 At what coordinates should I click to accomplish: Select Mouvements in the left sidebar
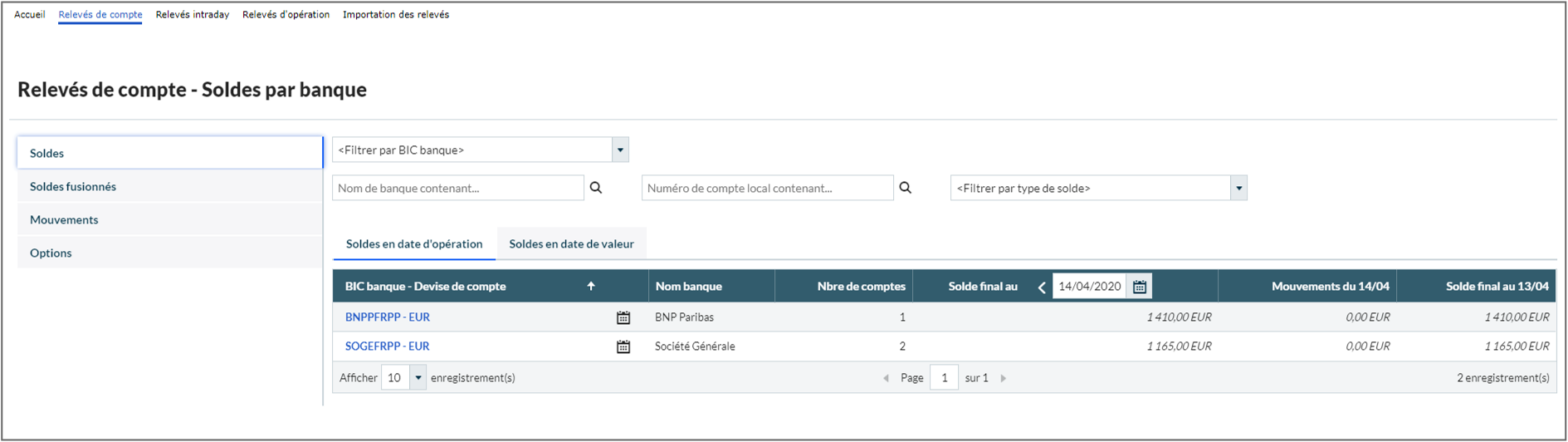[x=64, y=219]
